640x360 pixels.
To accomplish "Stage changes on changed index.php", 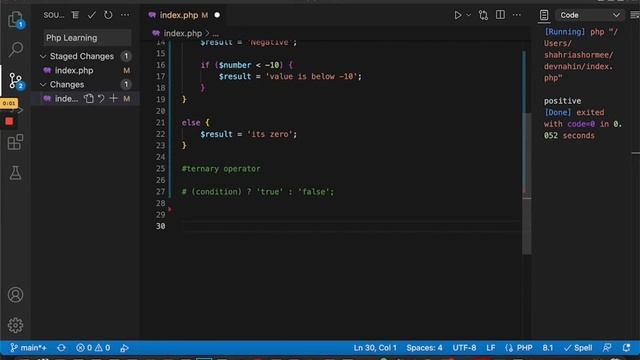I will pyautogui.click(x=113, y=98).
